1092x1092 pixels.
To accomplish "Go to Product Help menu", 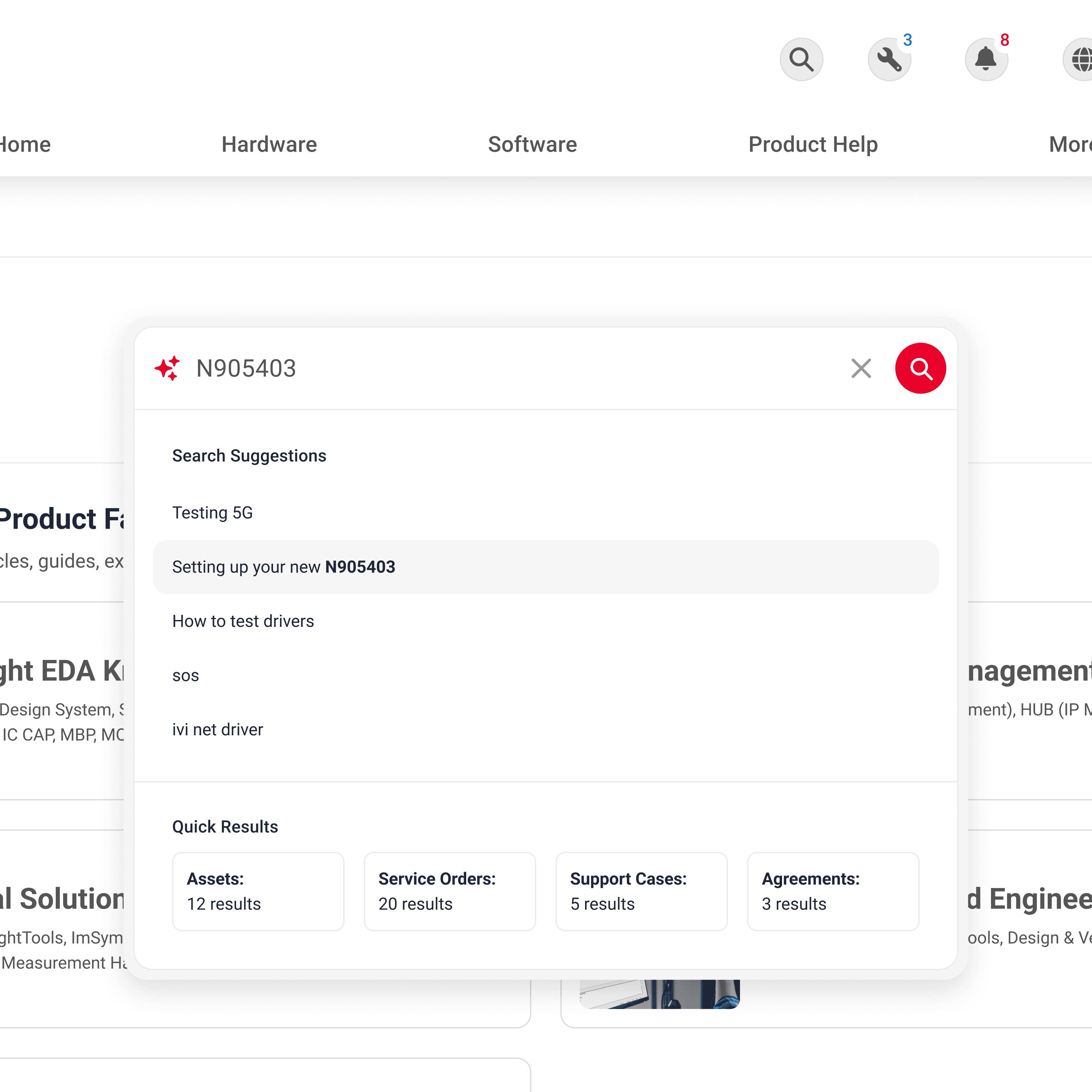I will tap(813, 145).
